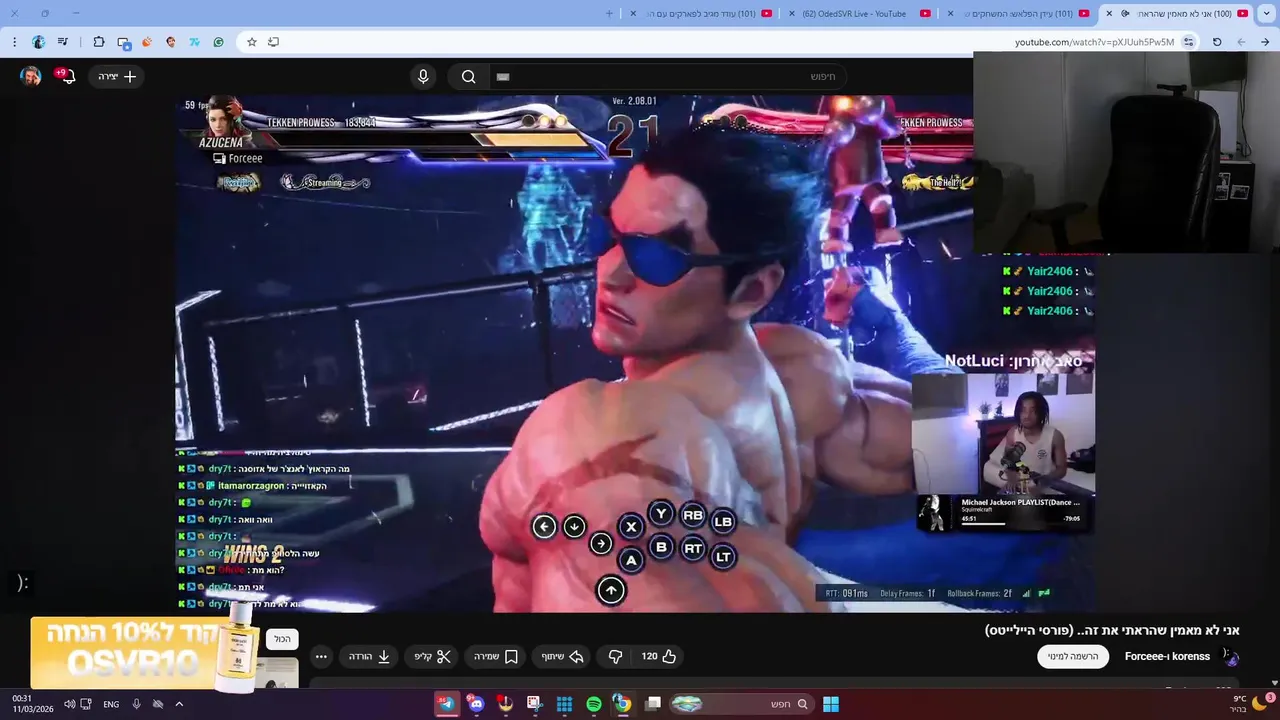Select the הכול filter chip
1280x720 pixels.
[x=282, y=639]
